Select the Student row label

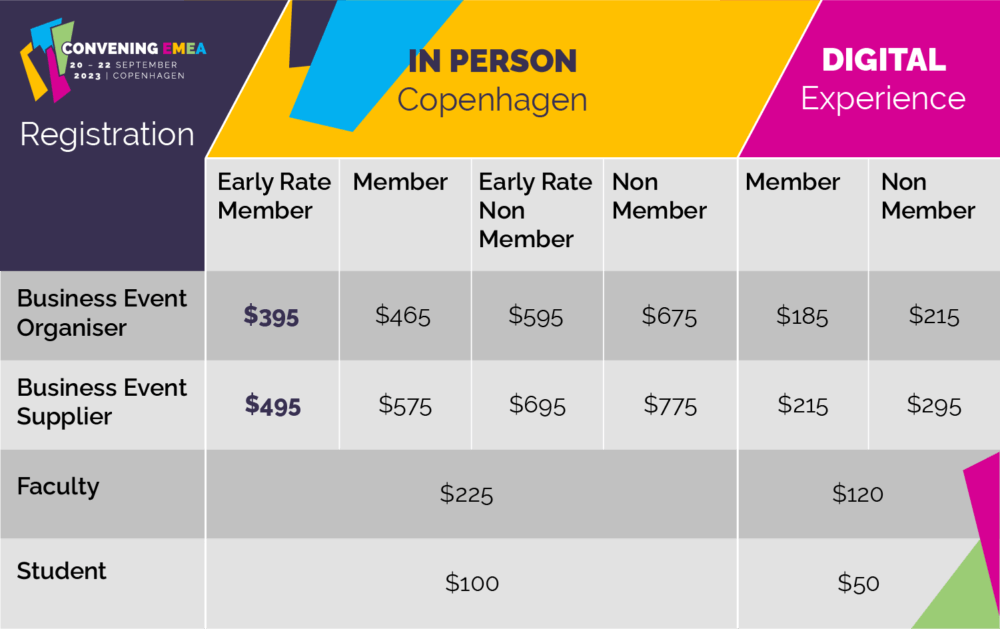point(61,571)
